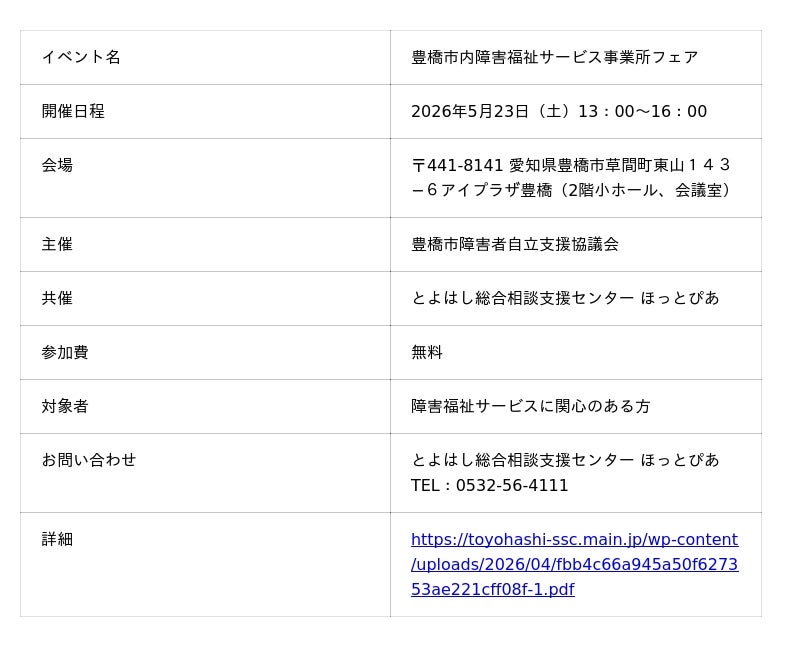Click the co-host ほっとぴあ text in 共催 row
800x647 pixels.
(x=680, y=298)
